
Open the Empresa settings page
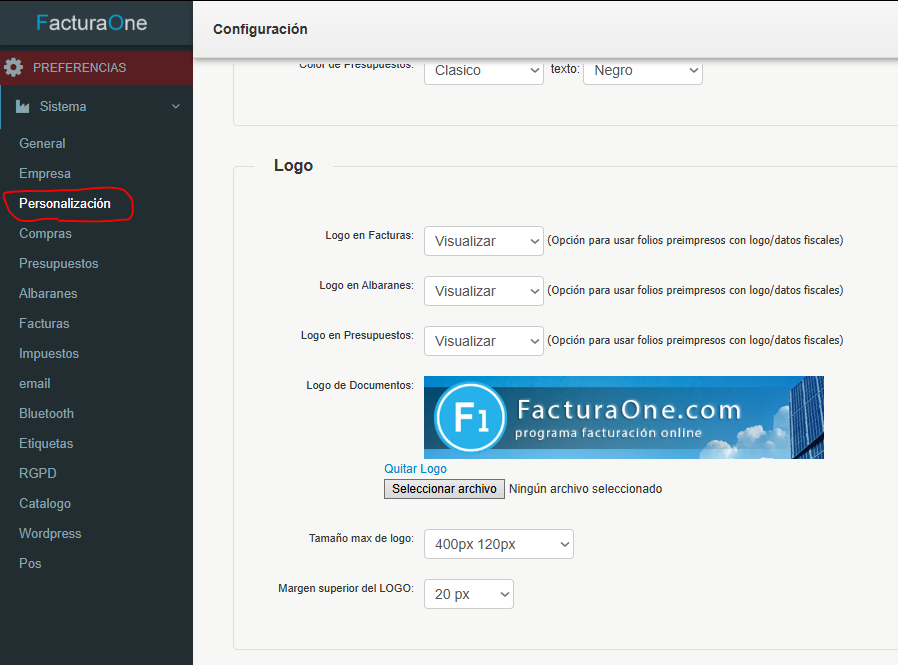point(45,174)
